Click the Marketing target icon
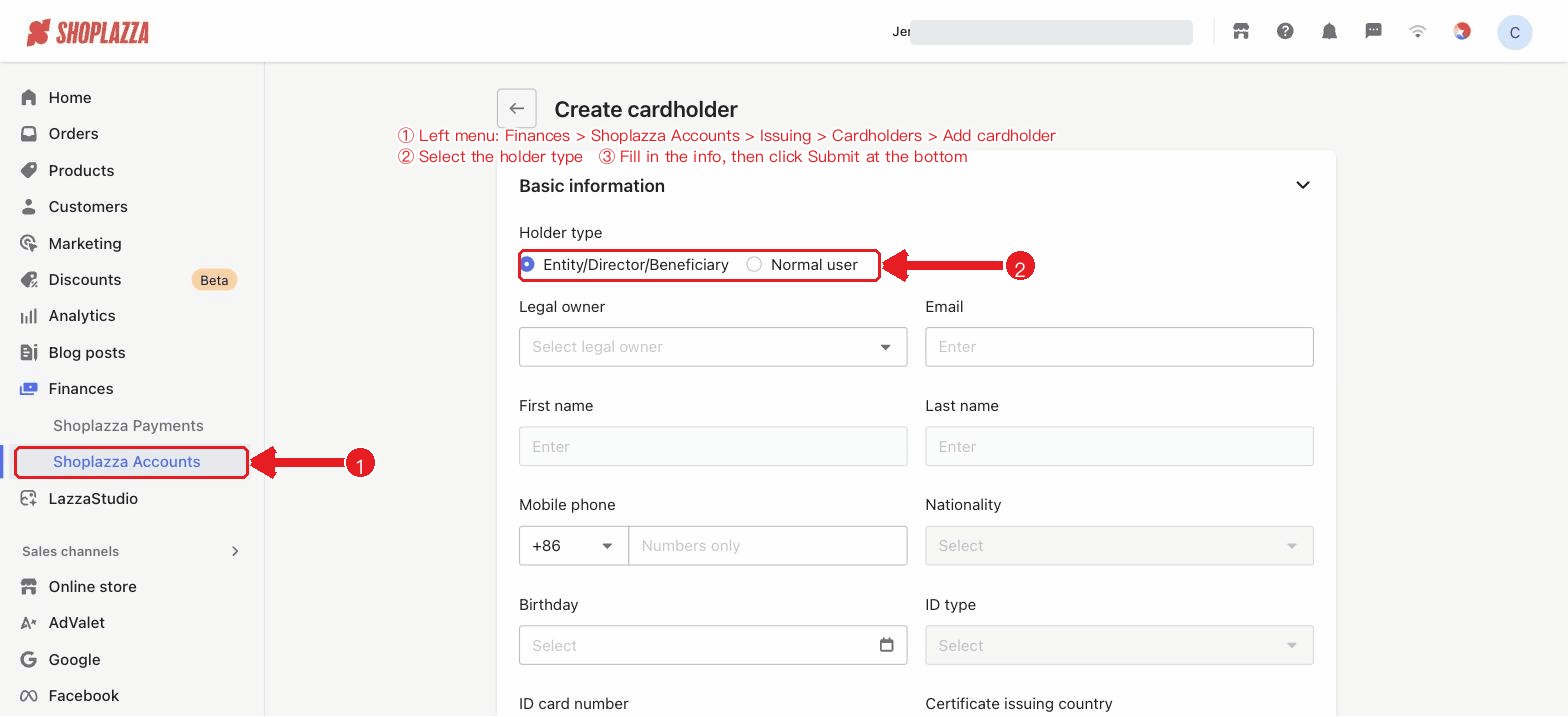1568x717 pixels. click(x=29, y=243)
